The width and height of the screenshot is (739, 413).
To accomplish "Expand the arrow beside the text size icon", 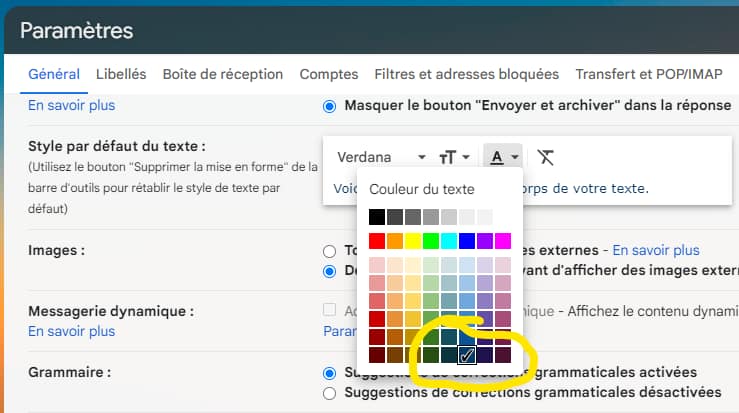I will [466, 158].
